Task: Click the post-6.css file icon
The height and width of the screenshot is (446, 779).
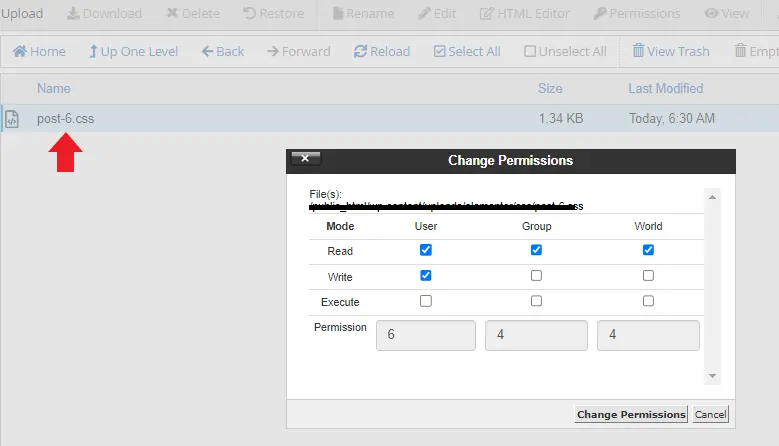Action: (x=12, y=119)
